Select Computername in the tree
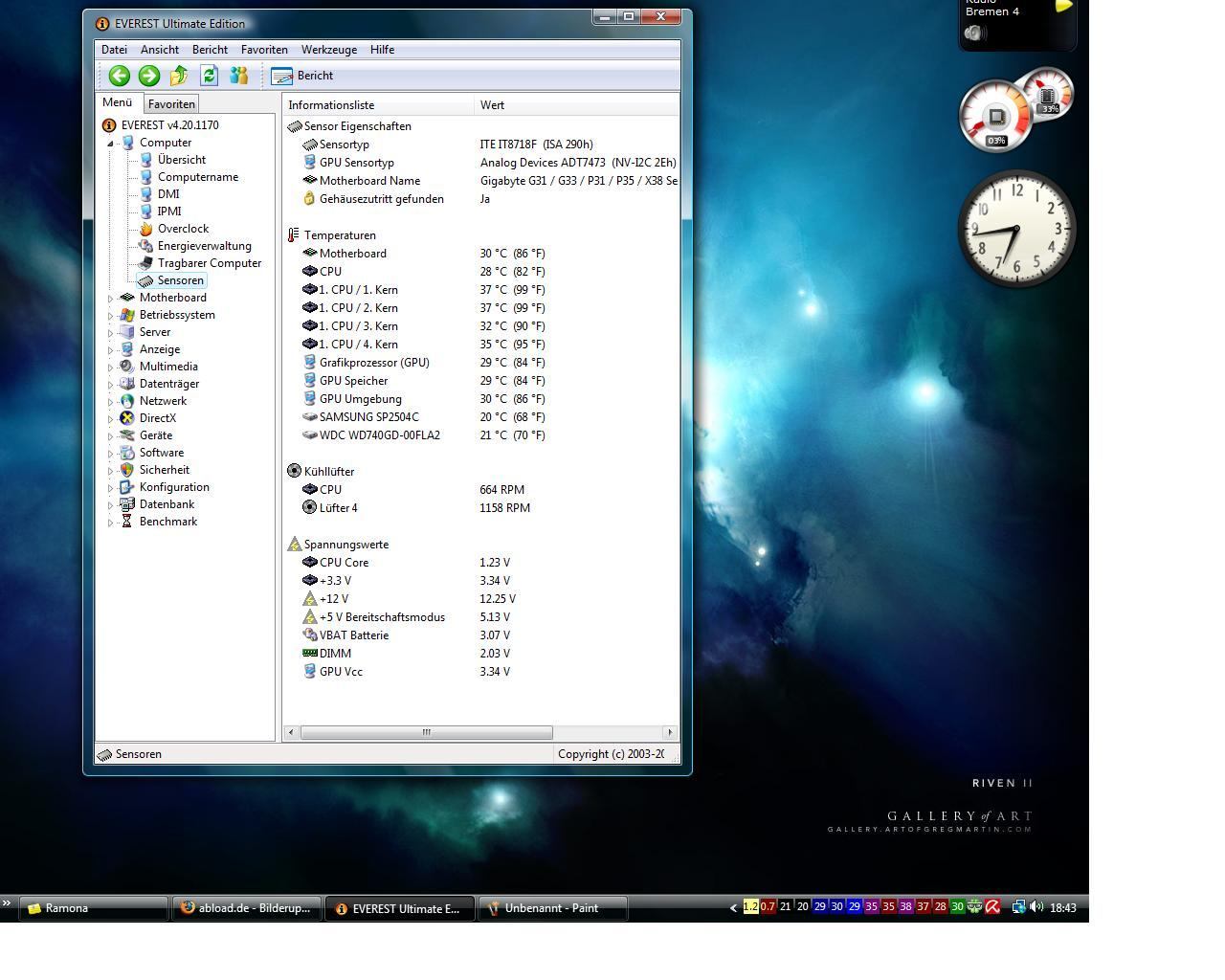Screen dimensions: 1225x980 click(x=198, y=177)
